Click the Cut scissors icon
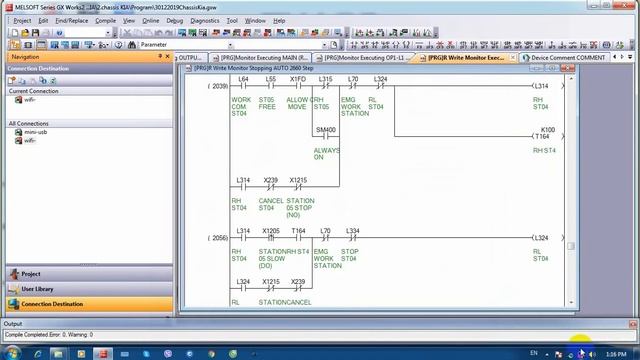The width and height of the screenshot is (640, 360). click(x=127, y=33)
